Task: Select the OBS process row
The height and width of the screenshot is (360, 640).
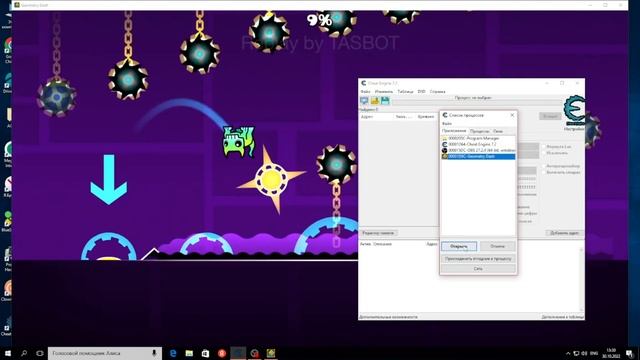Action: [478, 151]
